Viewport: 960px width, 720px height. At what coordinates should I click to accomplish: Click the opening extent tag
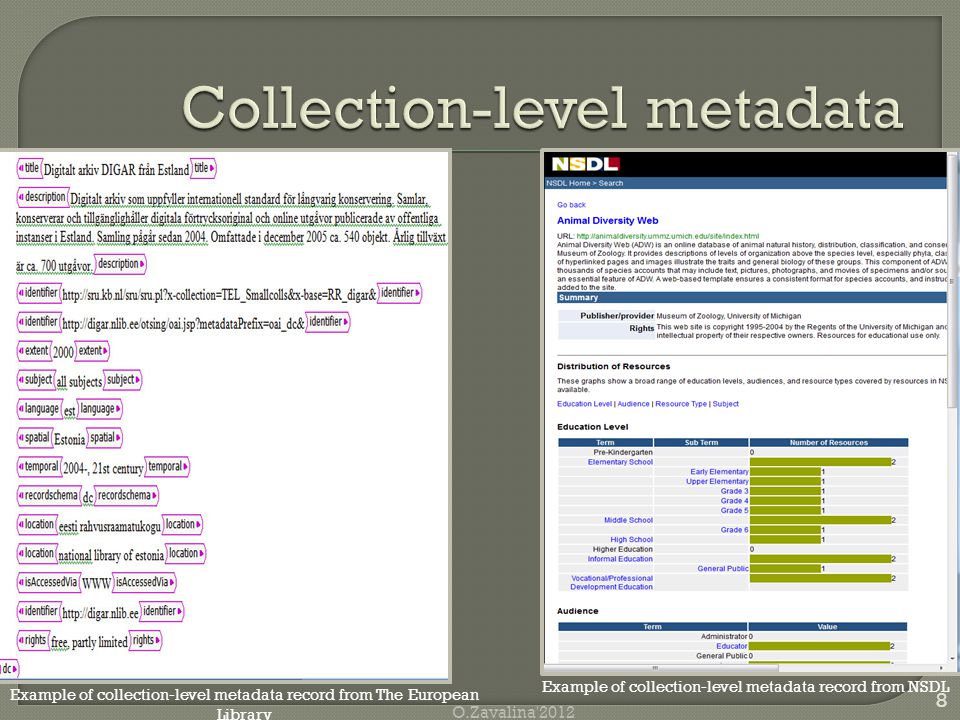(x=33, y=351)
